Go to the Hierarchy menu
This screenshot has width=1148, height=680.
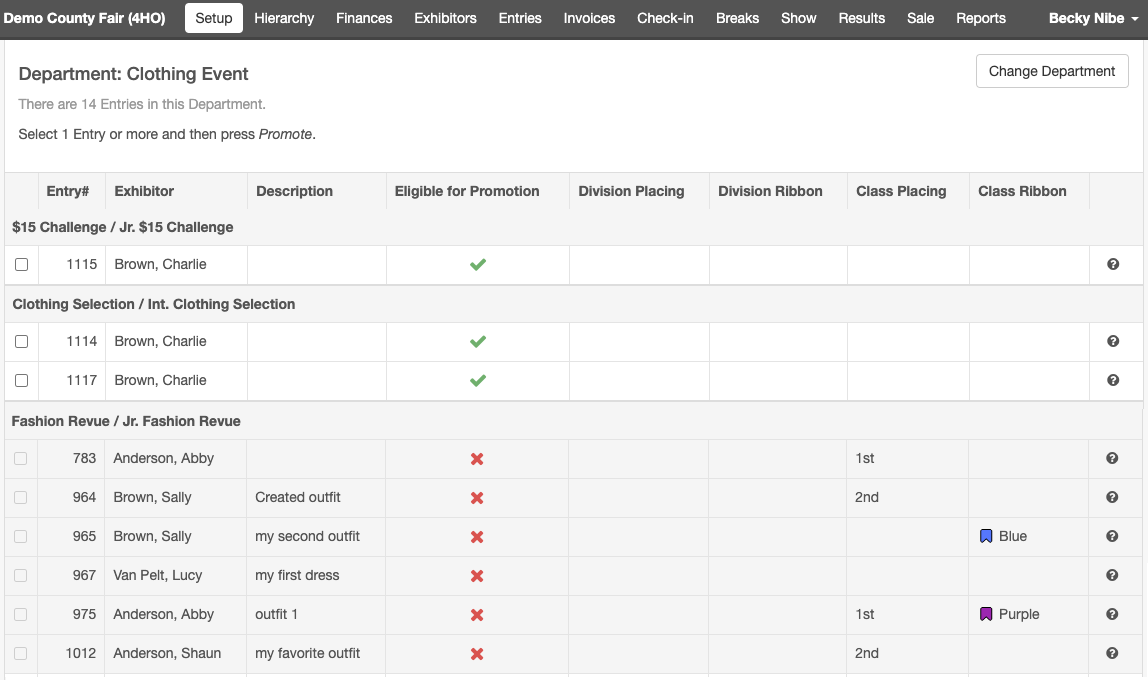coord(284,18)
